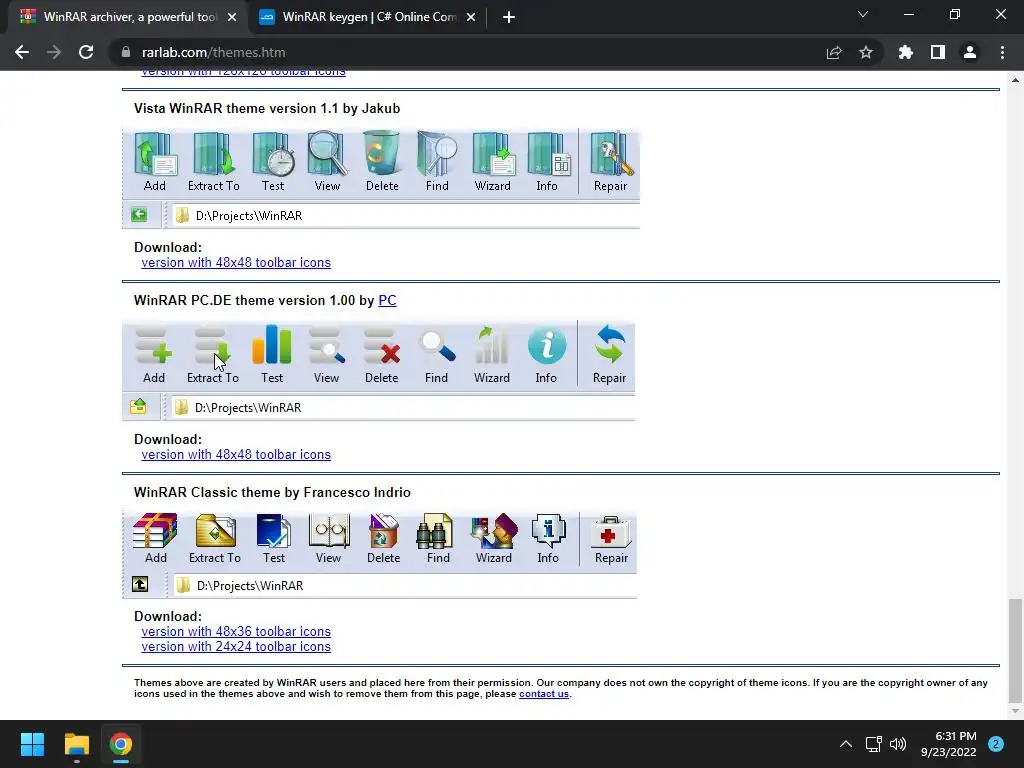Click the Vista theme Info icon
The width and height of the screenshot is (1024, 768).
(548, 154)
